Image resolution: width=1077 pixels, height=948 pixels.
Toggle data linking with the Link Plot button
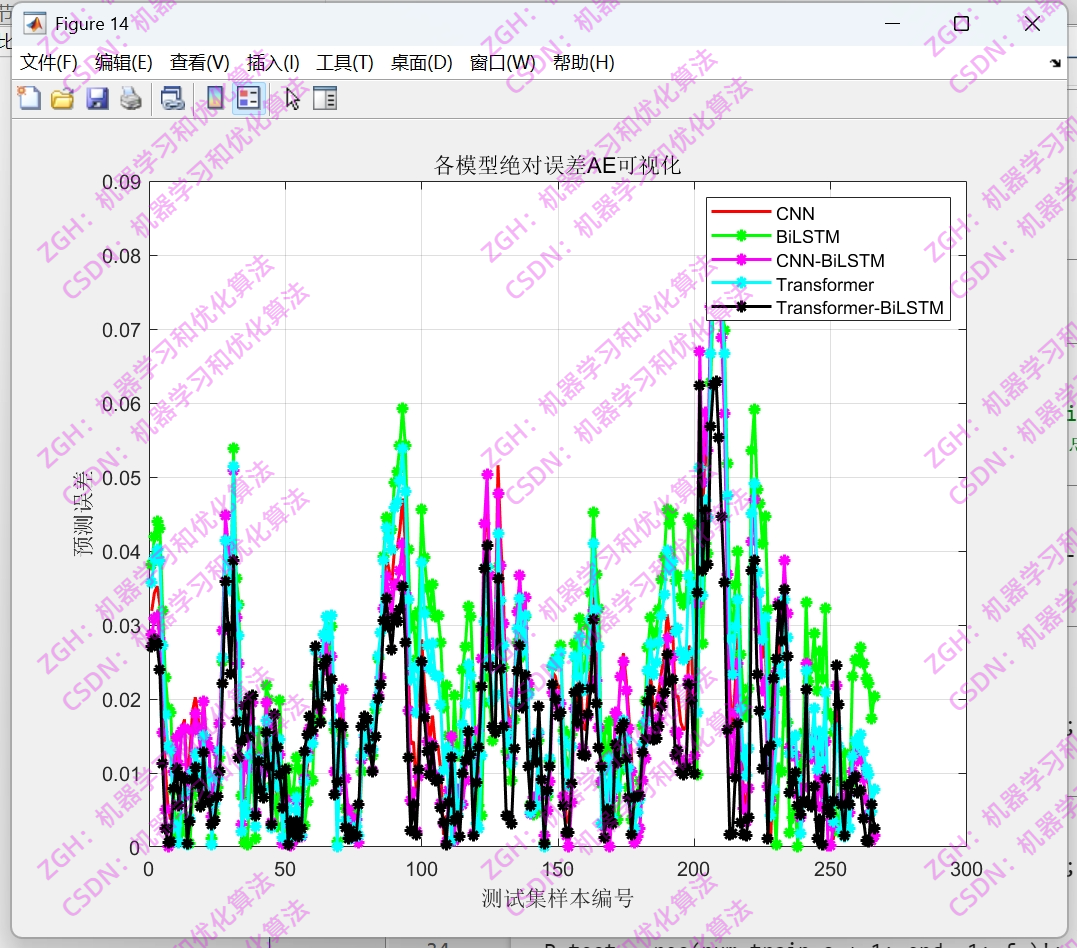coord(171,97)
